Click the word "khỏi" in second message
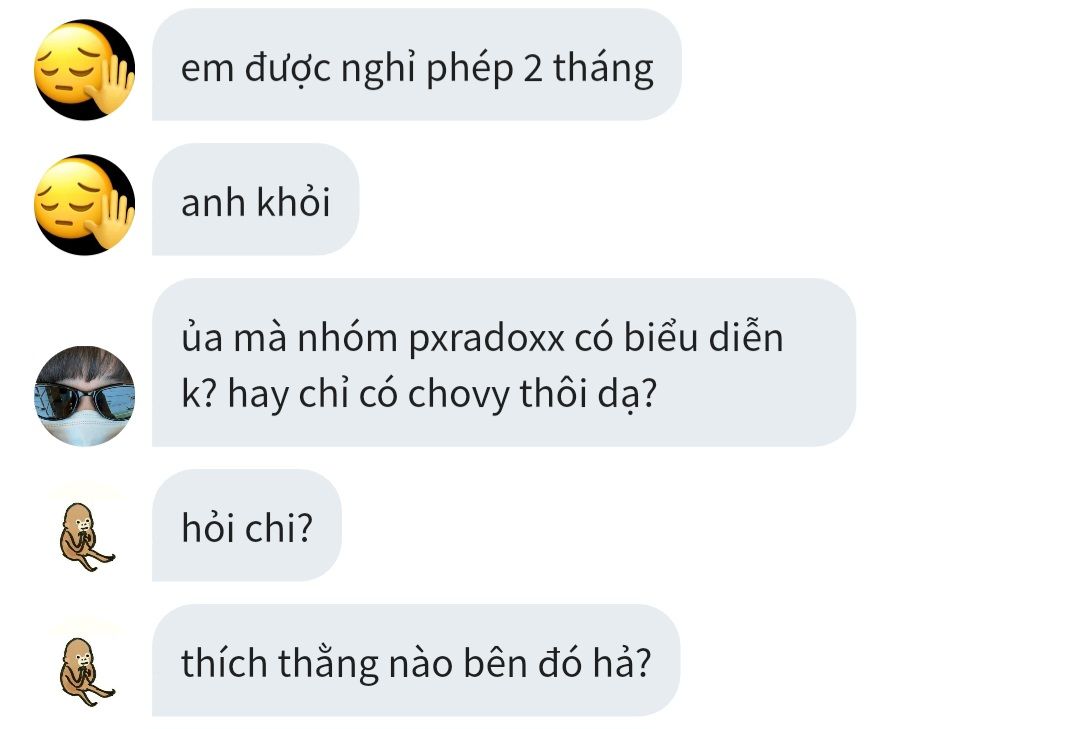Image resolution: width=1080 pixels, height=729 pixels. click(x=293, y=201)
